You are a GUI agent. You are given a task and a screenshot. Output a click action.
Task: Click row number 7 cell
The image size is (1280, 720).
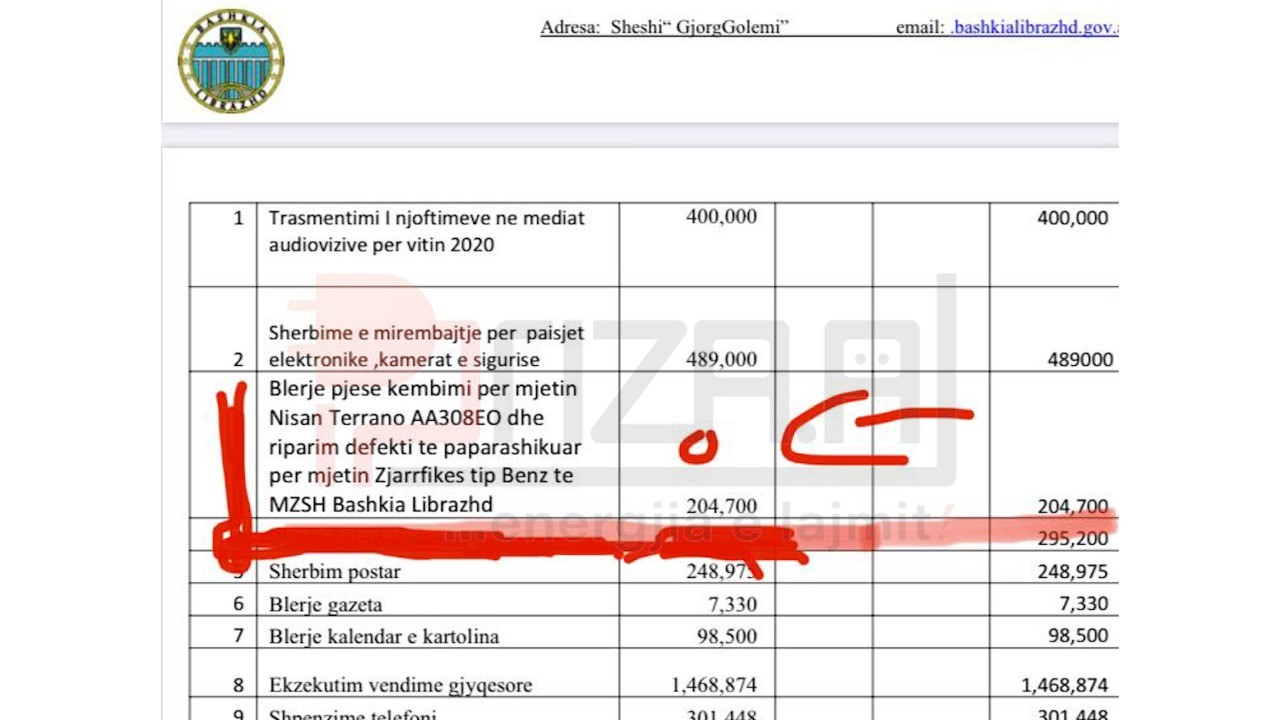point(238,636)
